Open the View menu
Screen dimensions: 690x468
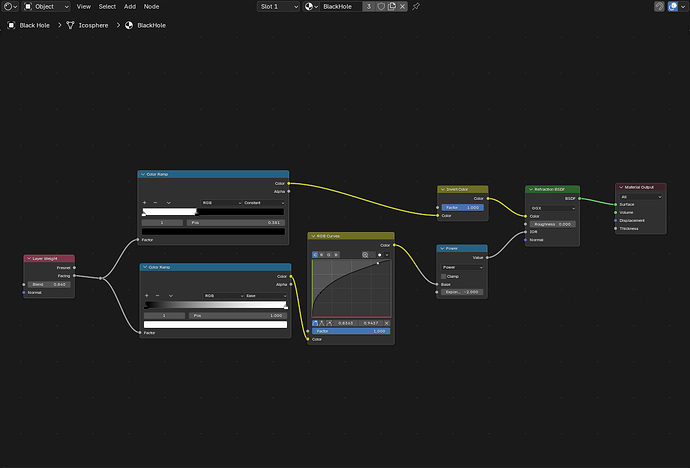tap(84, 7)
